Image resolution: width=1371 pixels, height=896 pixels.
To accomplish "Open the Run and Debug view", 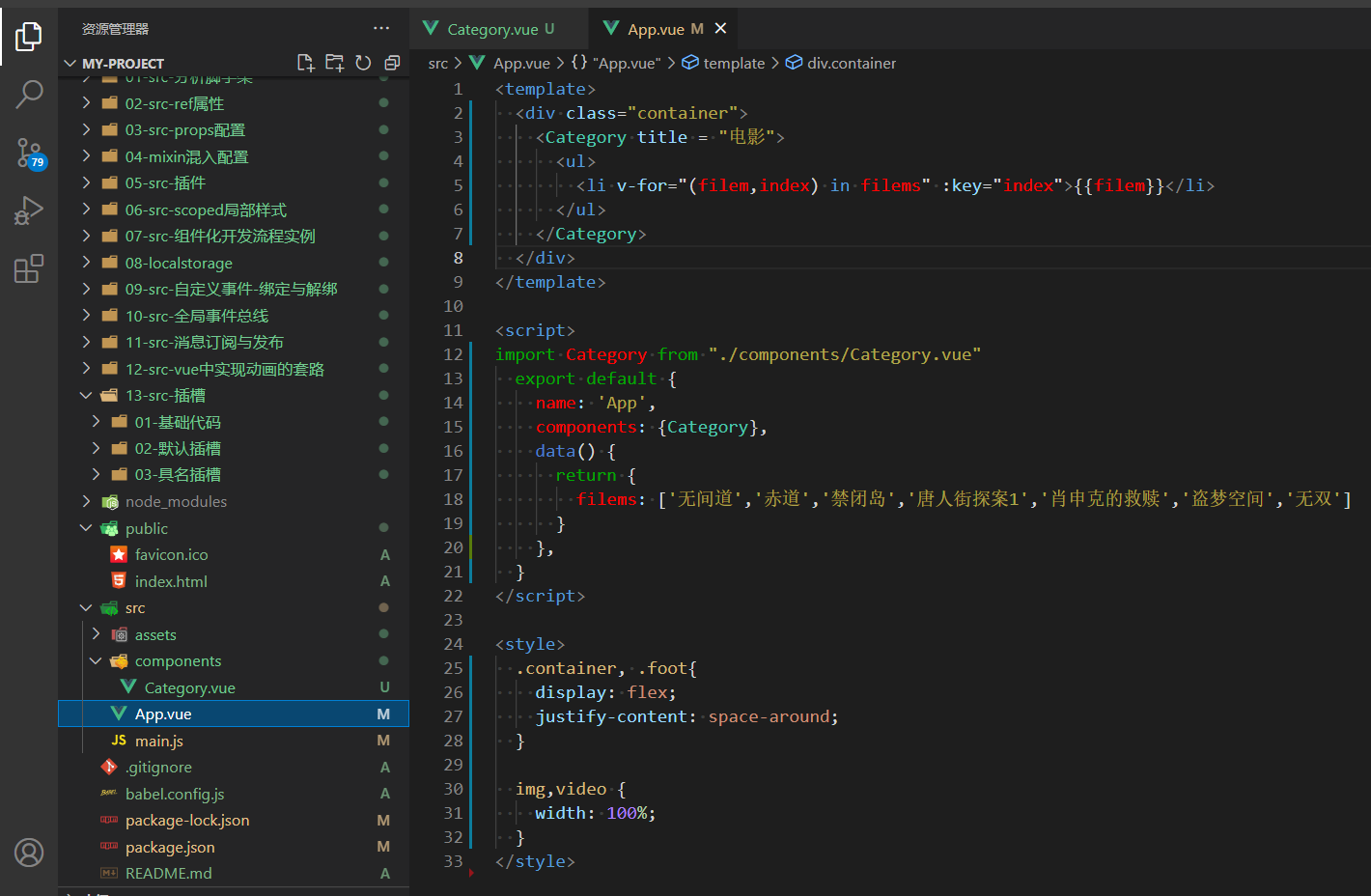I will [29, 210].
